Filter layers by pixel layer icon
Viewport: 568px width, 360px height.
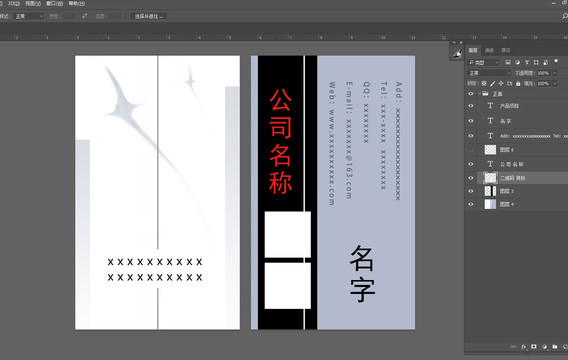coord(508,62)
